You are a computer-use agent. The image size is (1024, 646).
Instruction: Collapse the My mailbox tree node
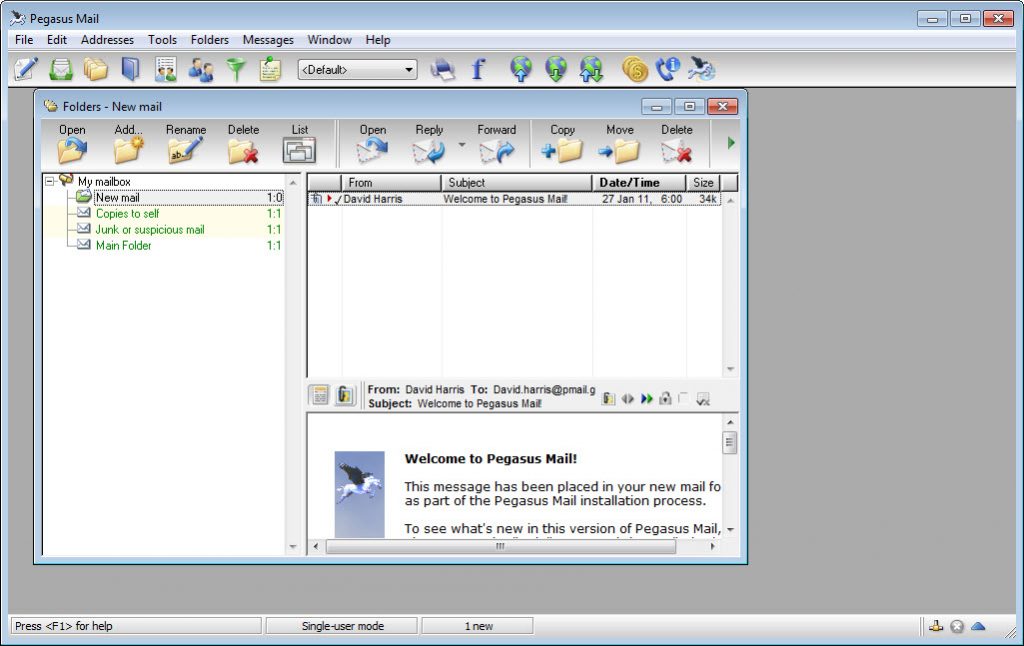(50, 181)
